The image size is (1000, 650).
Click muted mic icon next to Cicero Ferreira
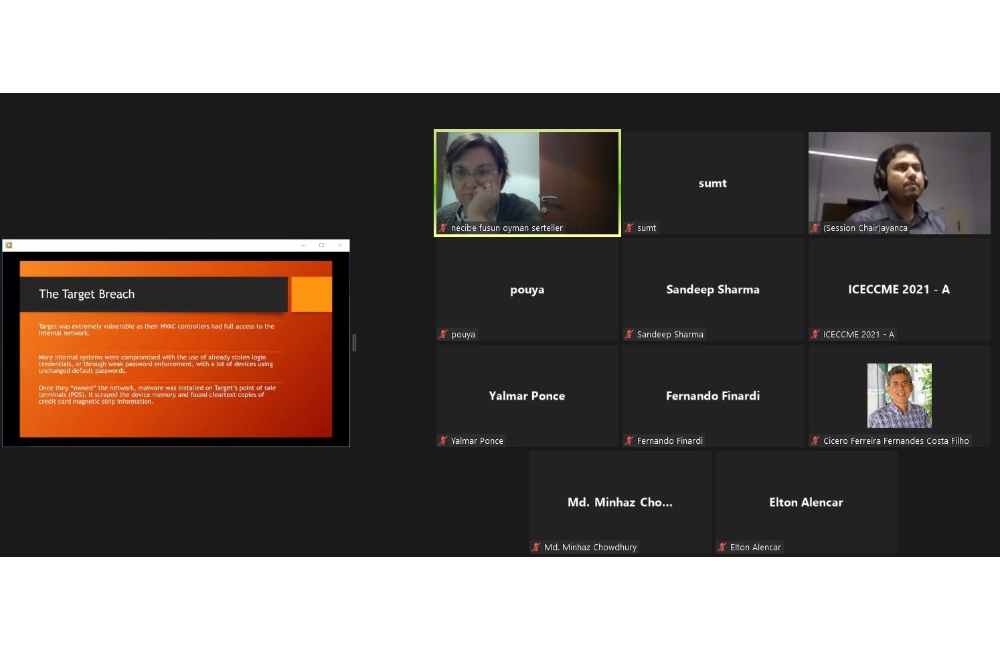click(816, 440)
